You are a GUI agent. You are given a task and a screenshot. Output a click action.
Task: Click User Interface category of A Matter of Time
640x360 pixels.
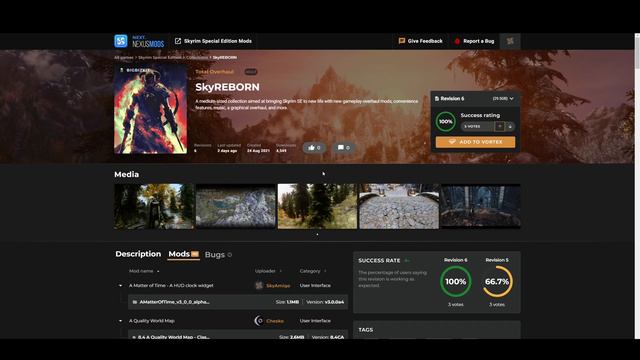(x=315, y=286)
